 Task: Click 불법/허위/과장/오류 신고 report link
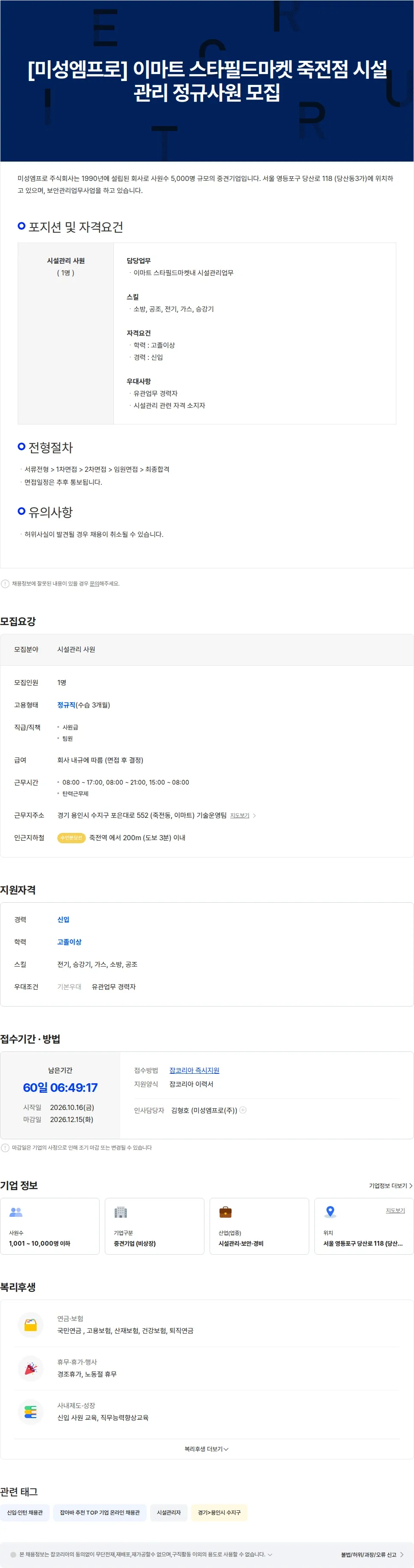pyautogui.click(x=372, y=1555)
